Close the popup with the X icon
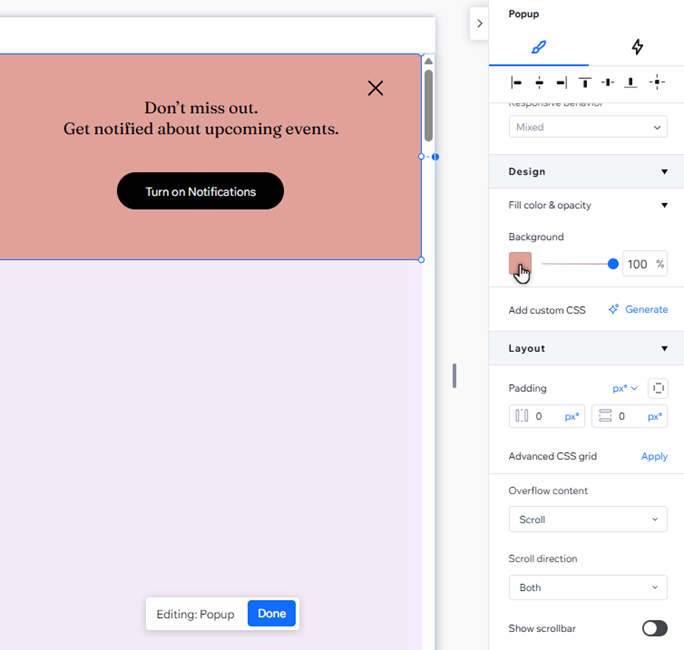 pyautogui.click(x=375, y=88)
